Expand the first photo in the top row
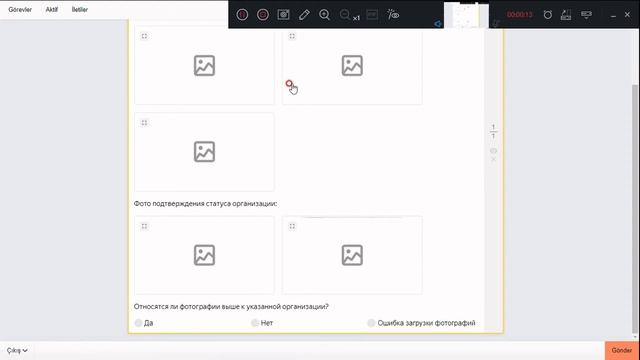This screenshot has height=360, width=640. [144, 36]
